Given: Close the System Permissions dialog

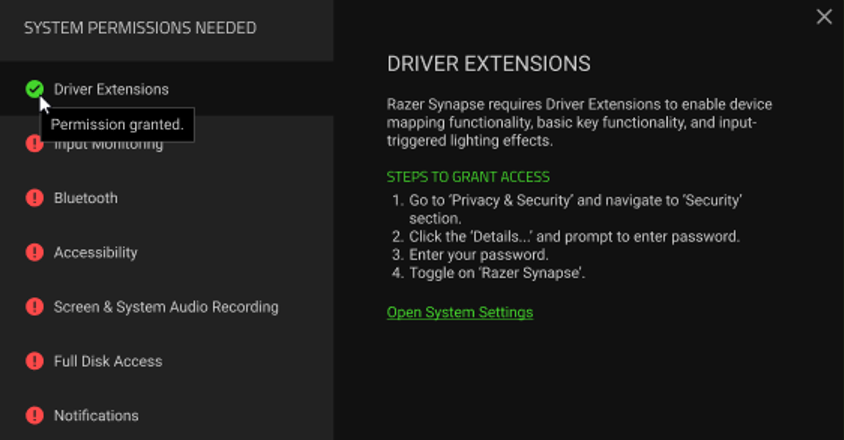Looking at the screenshot, I should (824, 17).
